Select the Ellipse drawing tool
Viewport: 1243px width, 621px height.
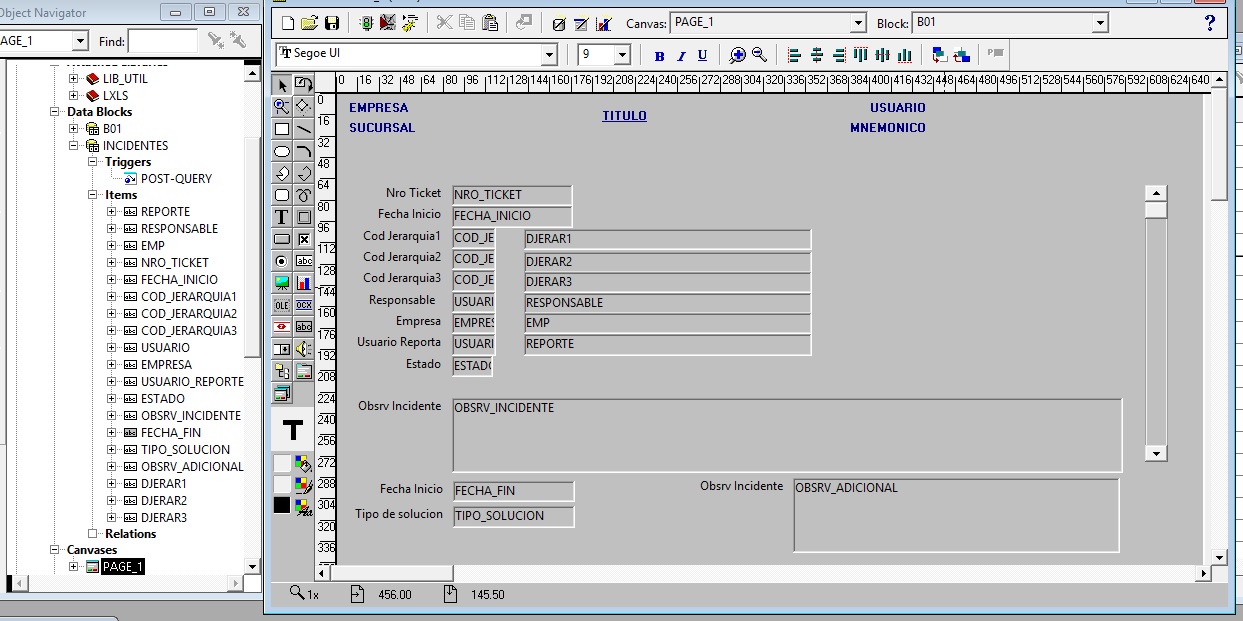[x=282, y=151]
